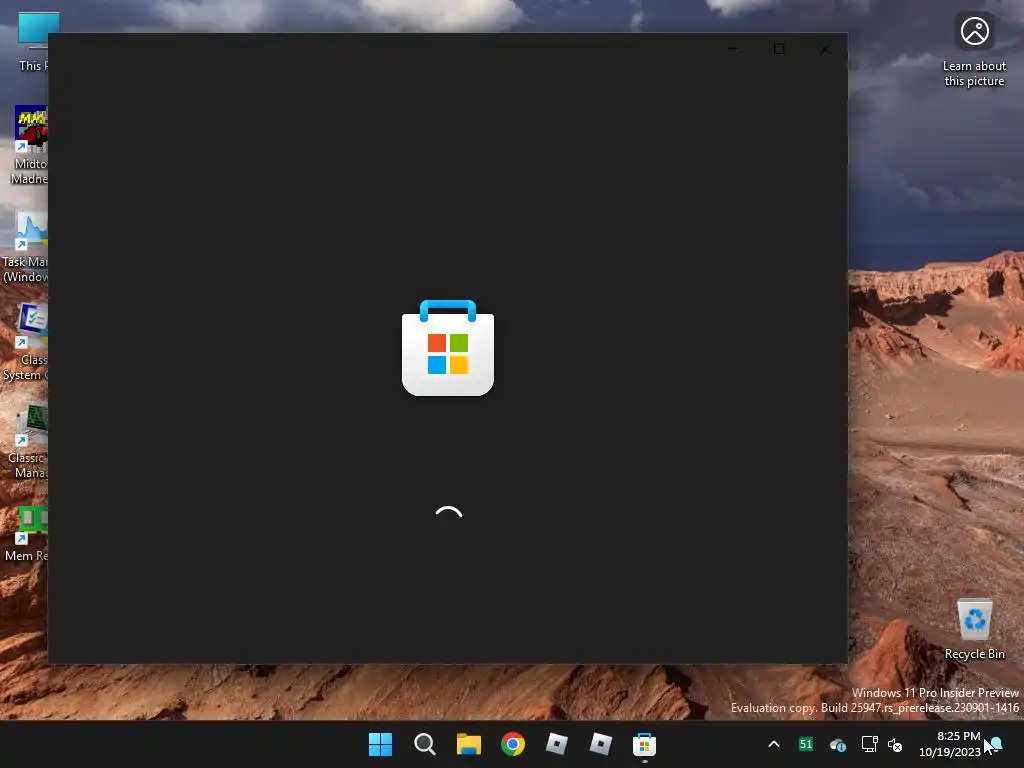Click the muted volume tray icon
The width and height of the screenshot is (1024, 768).
click(895, 744)
